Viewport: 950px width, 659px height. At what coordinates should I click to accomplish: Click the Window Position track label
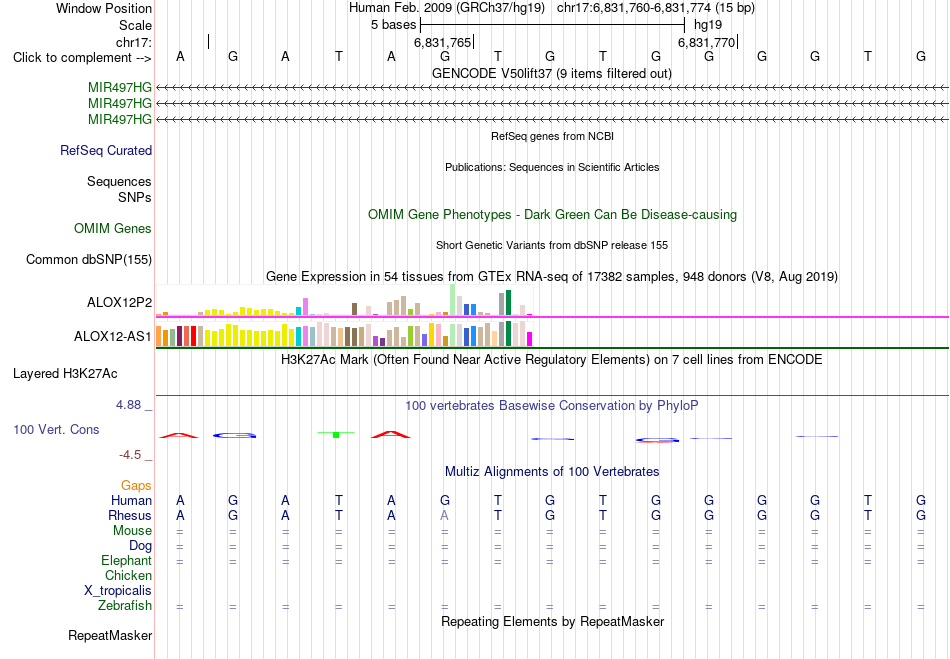[x=104, y=8]
